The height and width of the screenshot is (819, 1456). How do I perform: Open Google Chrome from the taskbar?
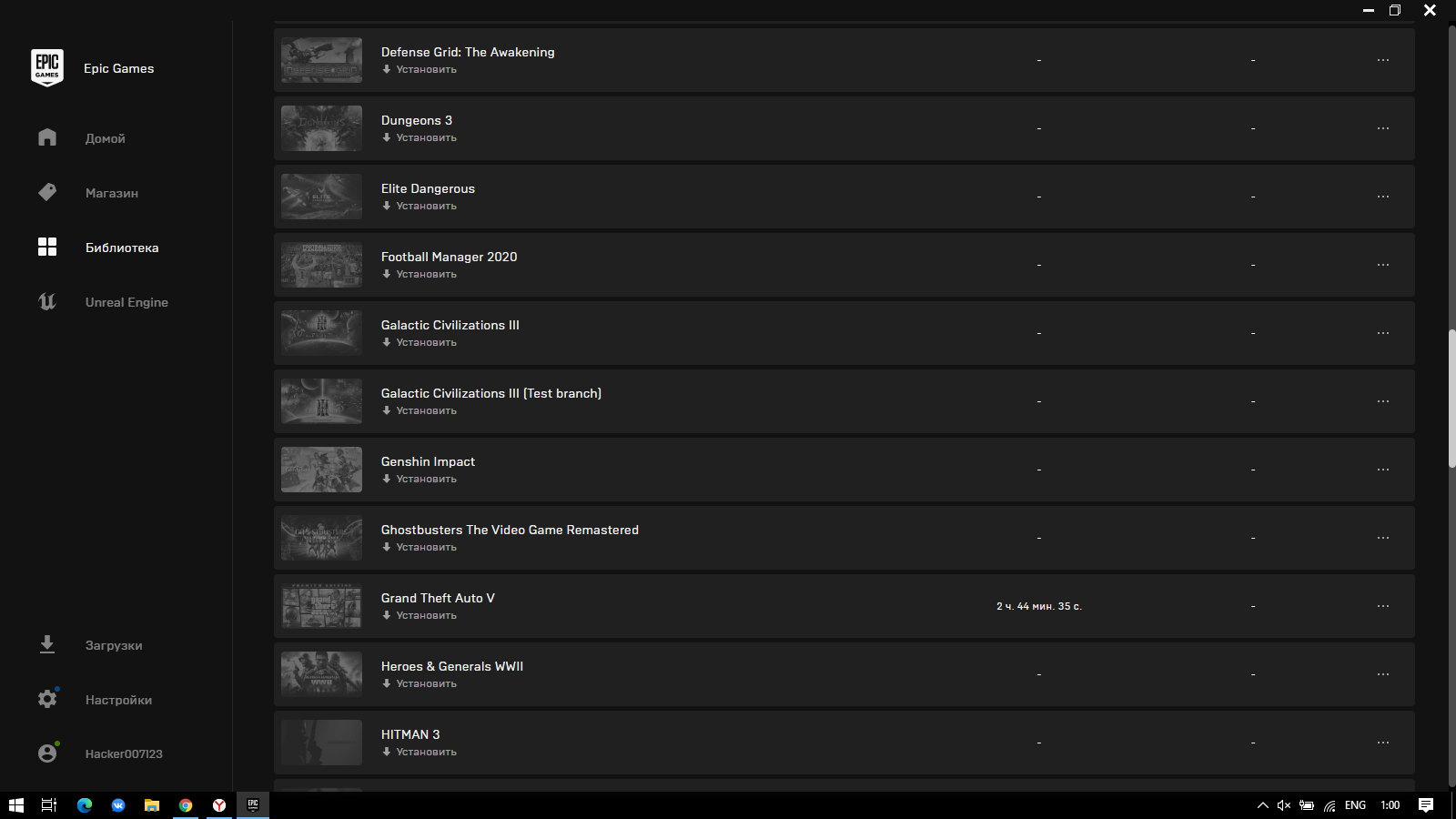point(186,805)
